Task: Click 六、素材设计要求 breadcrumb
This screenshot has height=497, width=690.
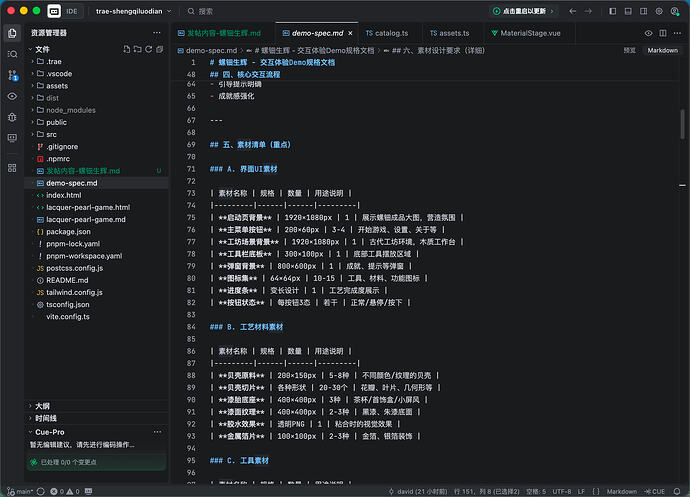Action: (434, 50)
